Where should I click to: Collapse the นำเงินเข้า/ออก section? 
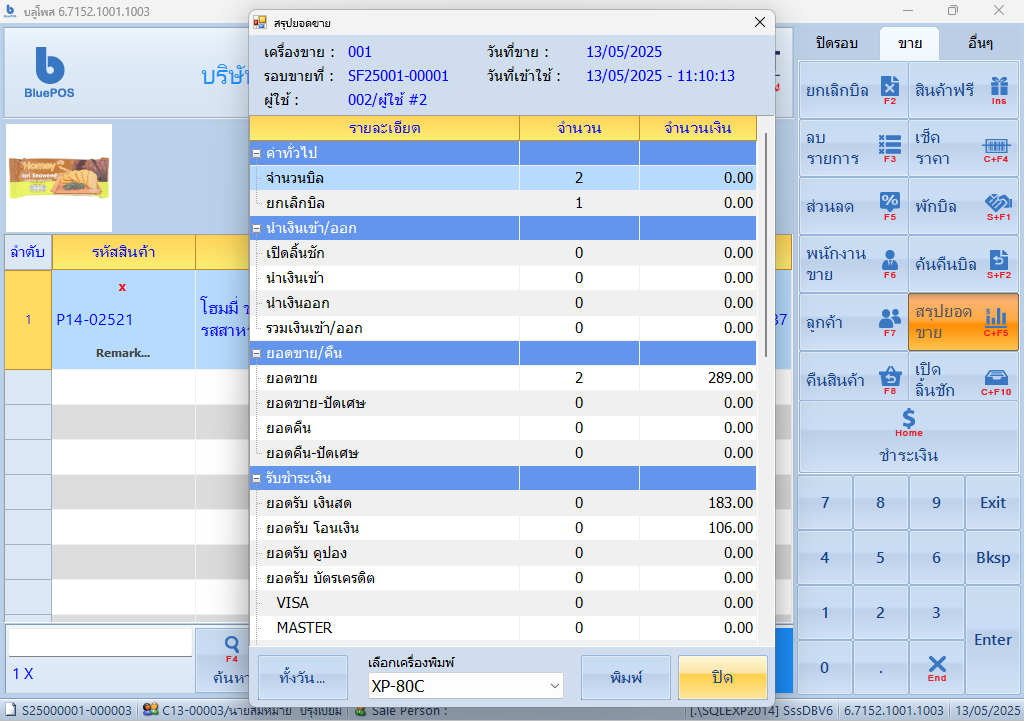(257, 228)
